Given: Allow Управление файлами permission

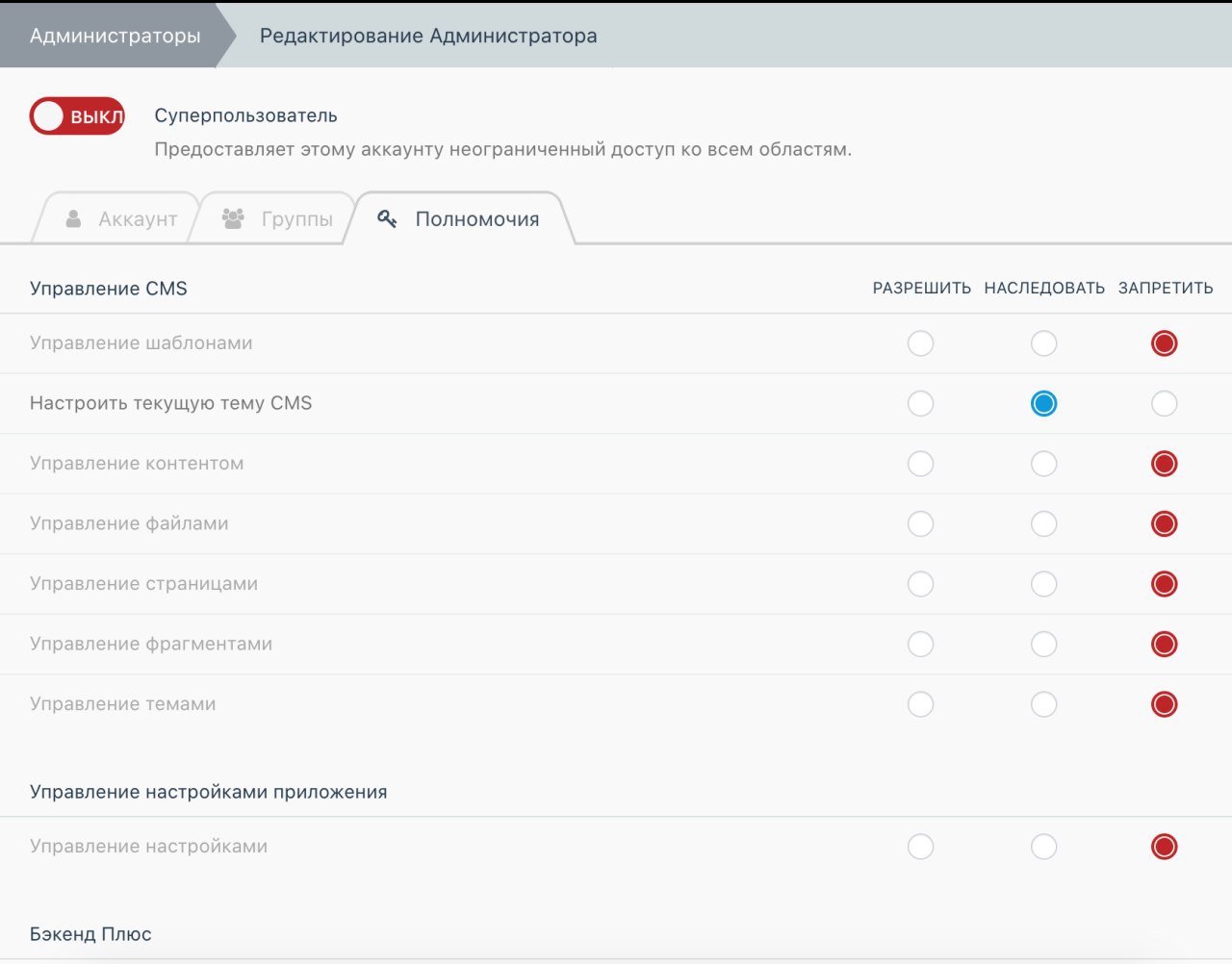Looking at the screenshot, I should pyautogui.click(x=920, y=524).
